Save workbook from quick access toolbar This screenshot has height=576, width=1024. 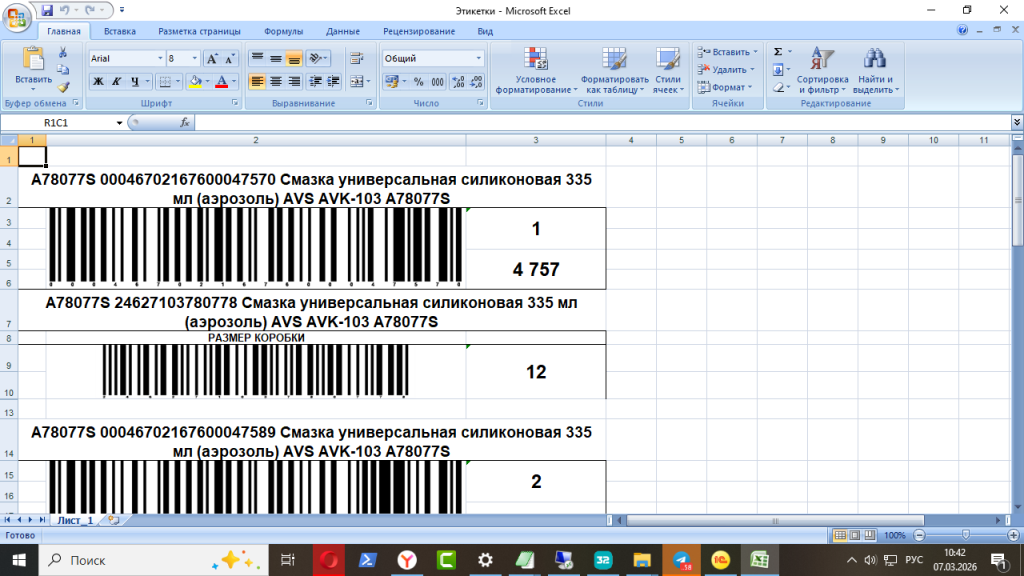pos(47,10)
